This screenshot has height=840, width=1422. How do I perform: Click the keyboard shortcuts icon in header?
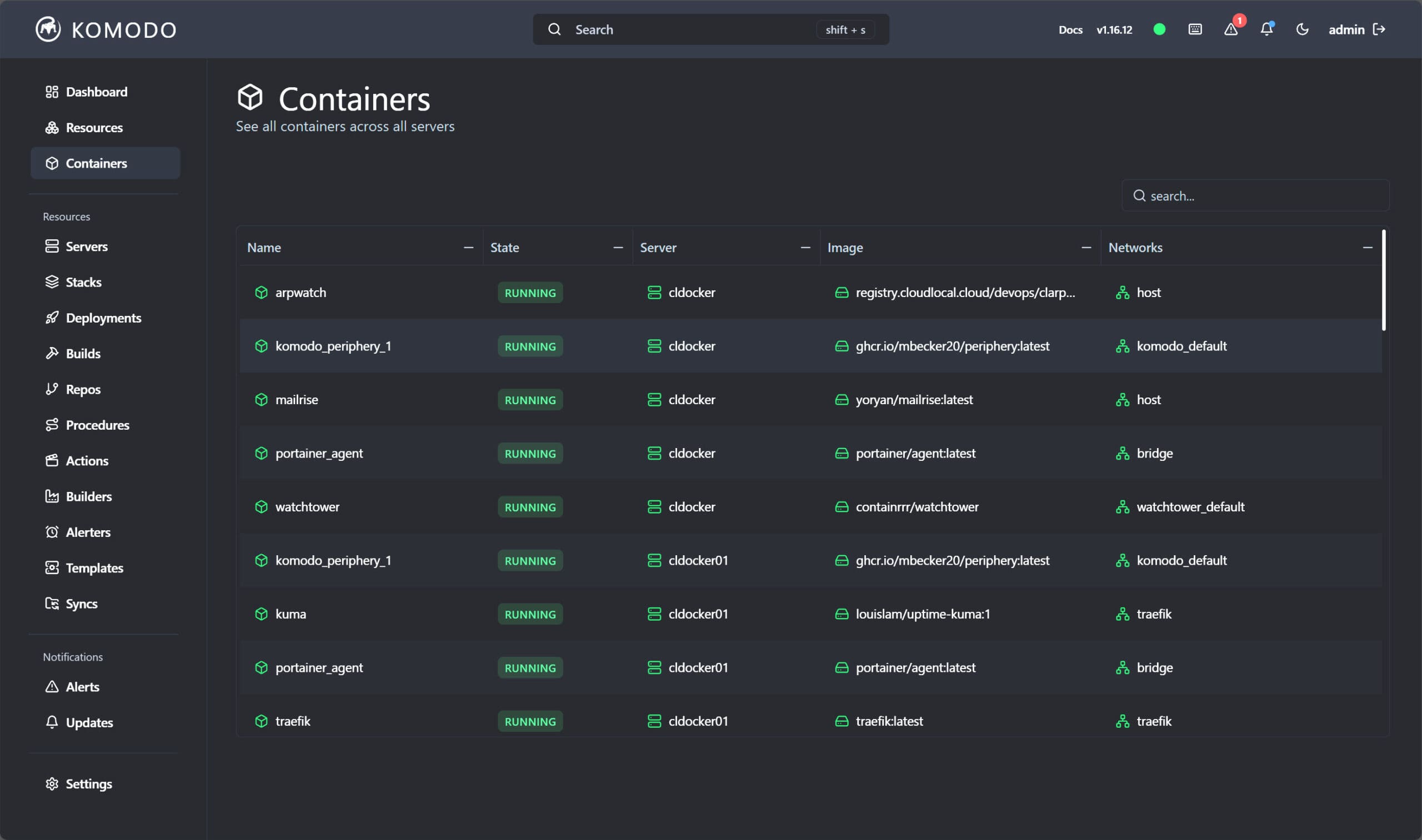(1194, 29)
